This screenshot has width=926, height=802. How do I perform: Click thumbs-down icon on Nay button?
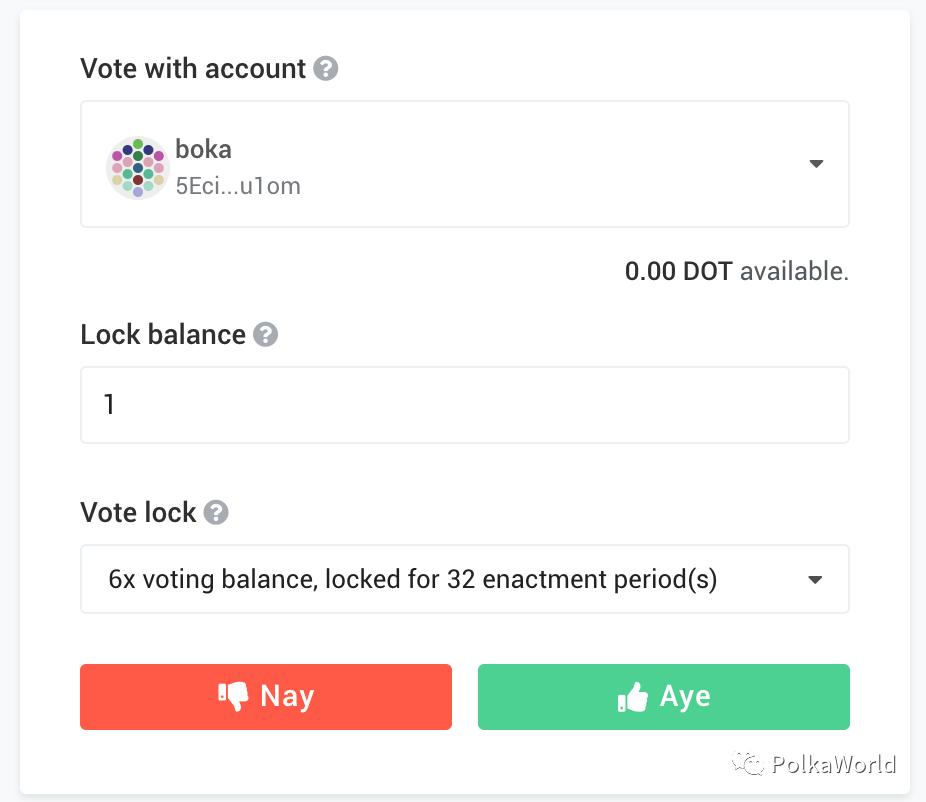(x=233, y=696)
